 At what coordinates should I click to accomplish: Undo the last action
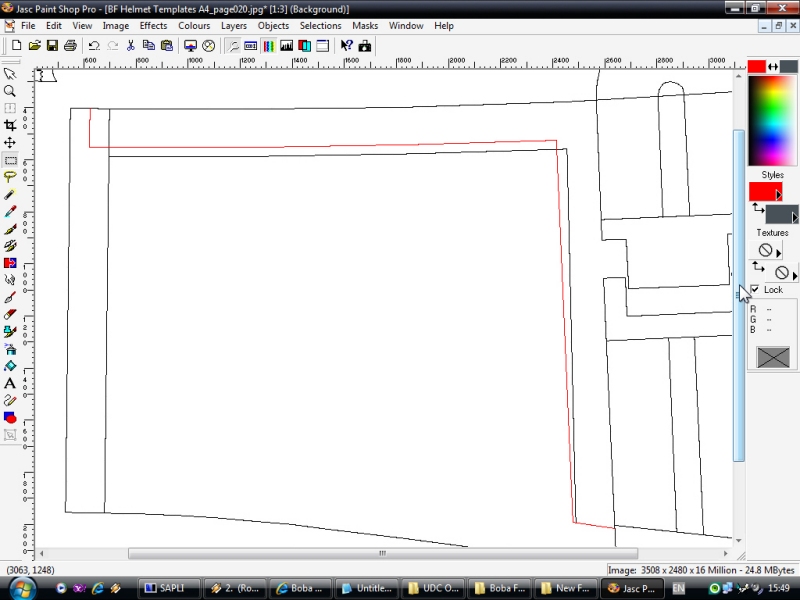coord(94,46)
